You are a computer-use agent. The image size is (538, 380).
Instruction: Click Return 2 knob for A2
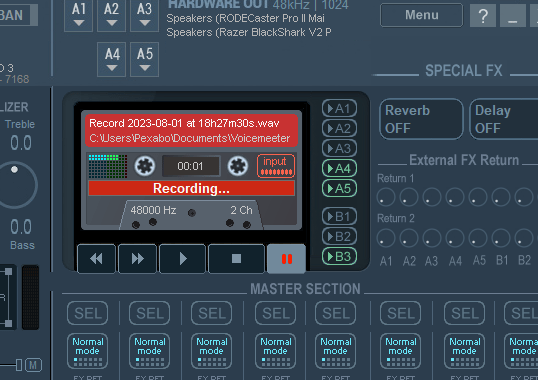click(409, 238)
